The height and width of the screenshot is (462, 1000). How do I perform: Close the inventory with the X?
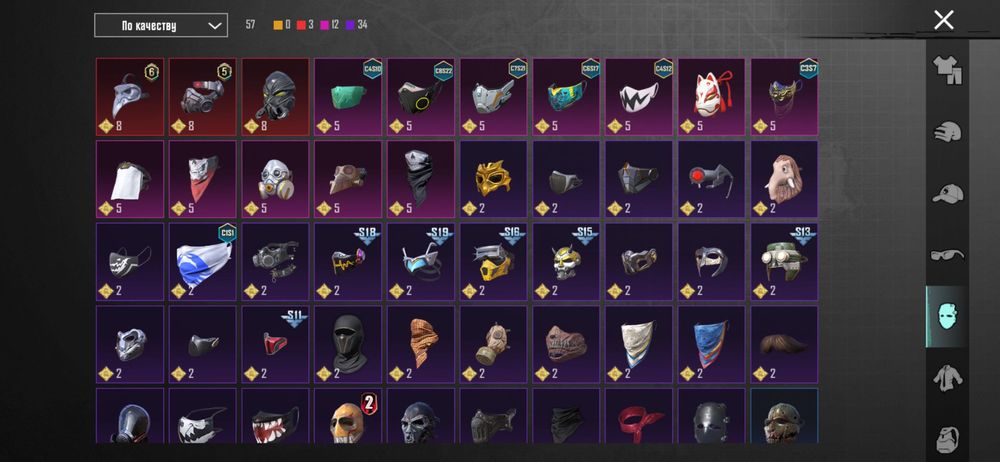point(943,20)
